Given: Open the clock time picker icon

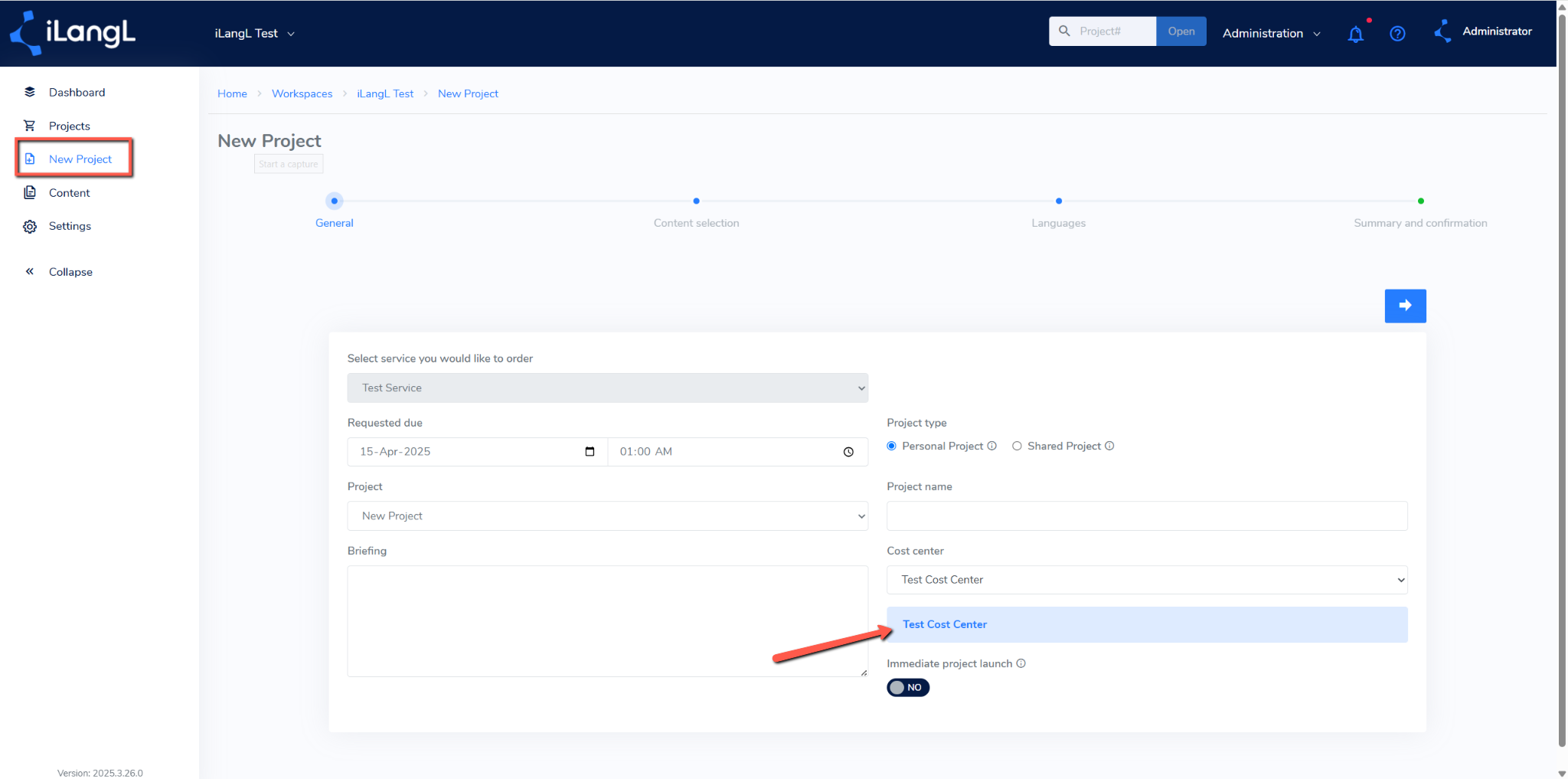Looking at the screenshot, I should coord(848,452).
